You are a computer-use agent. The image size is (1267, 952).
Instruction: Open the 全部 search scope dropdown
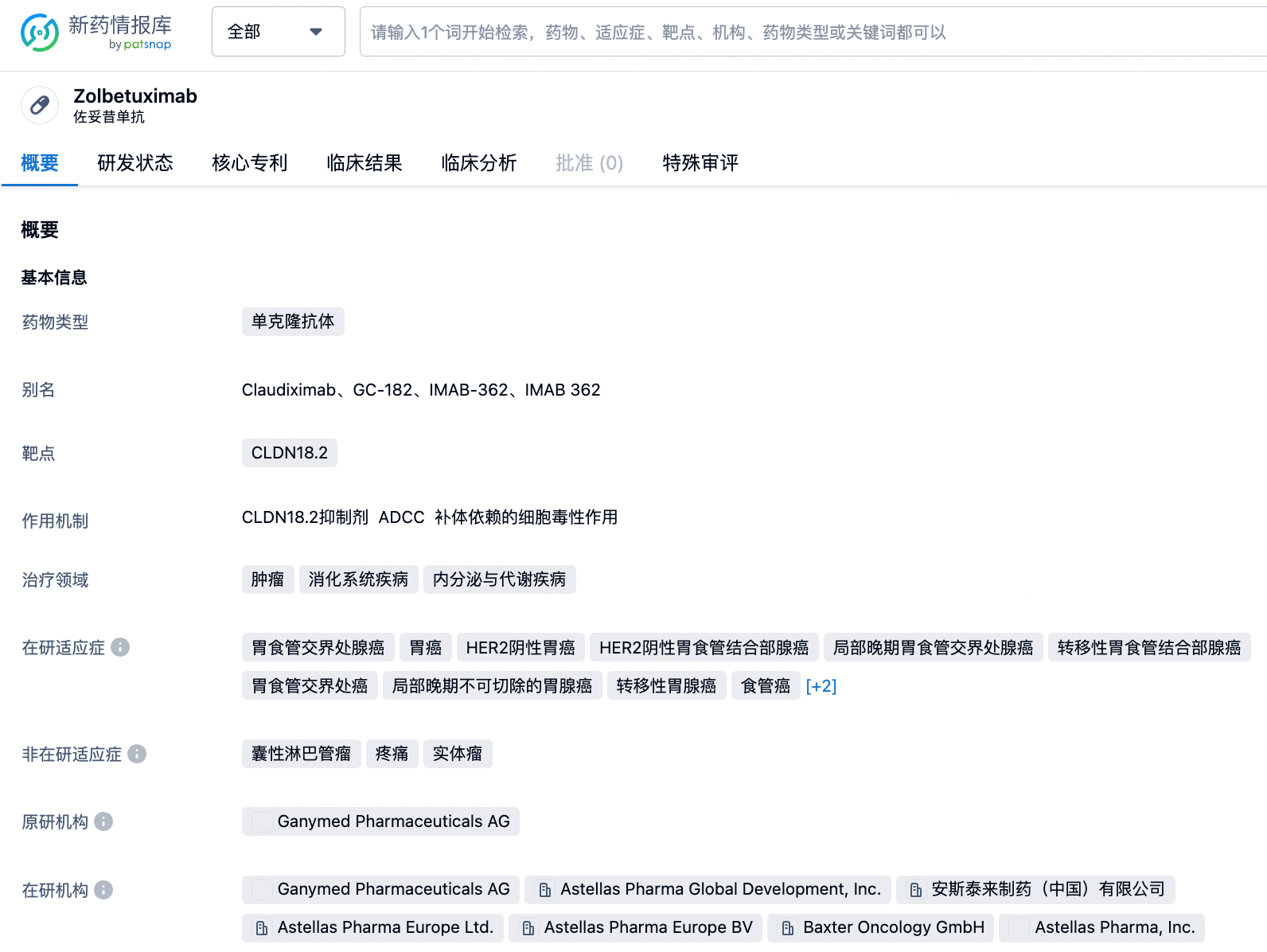[279, 32]
